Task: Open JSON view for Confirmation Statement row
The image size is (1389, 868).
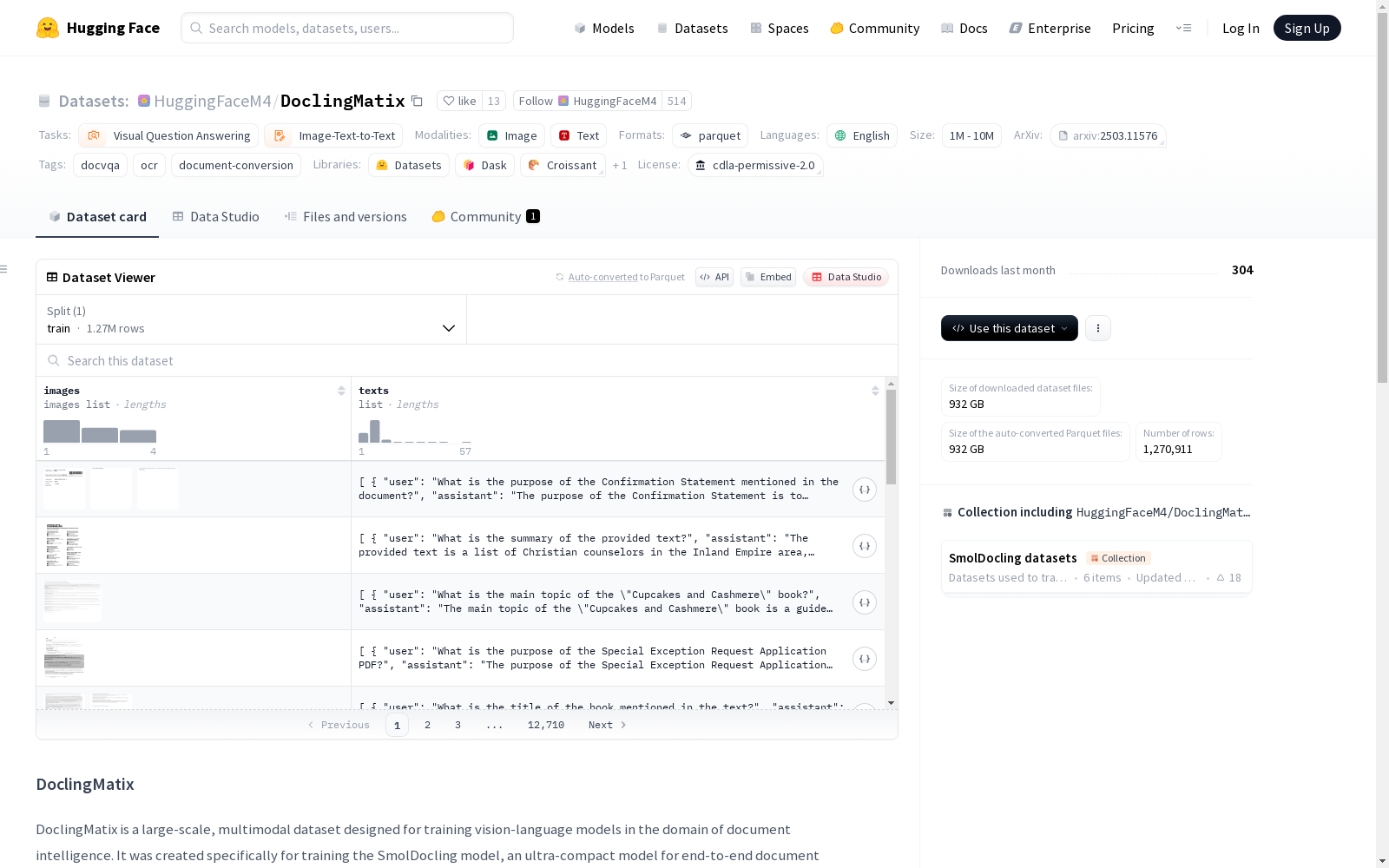Action: click(x=864, y=490)
